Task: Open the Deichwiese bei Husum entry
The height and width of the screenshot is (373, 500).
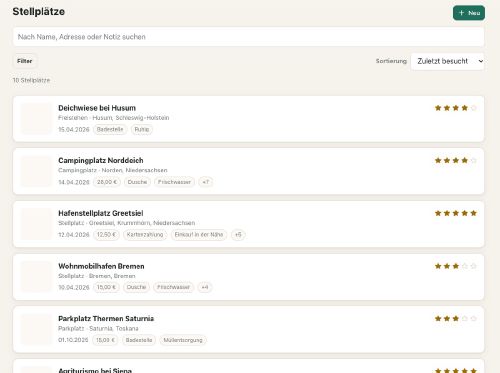Action: coord(248,119)
